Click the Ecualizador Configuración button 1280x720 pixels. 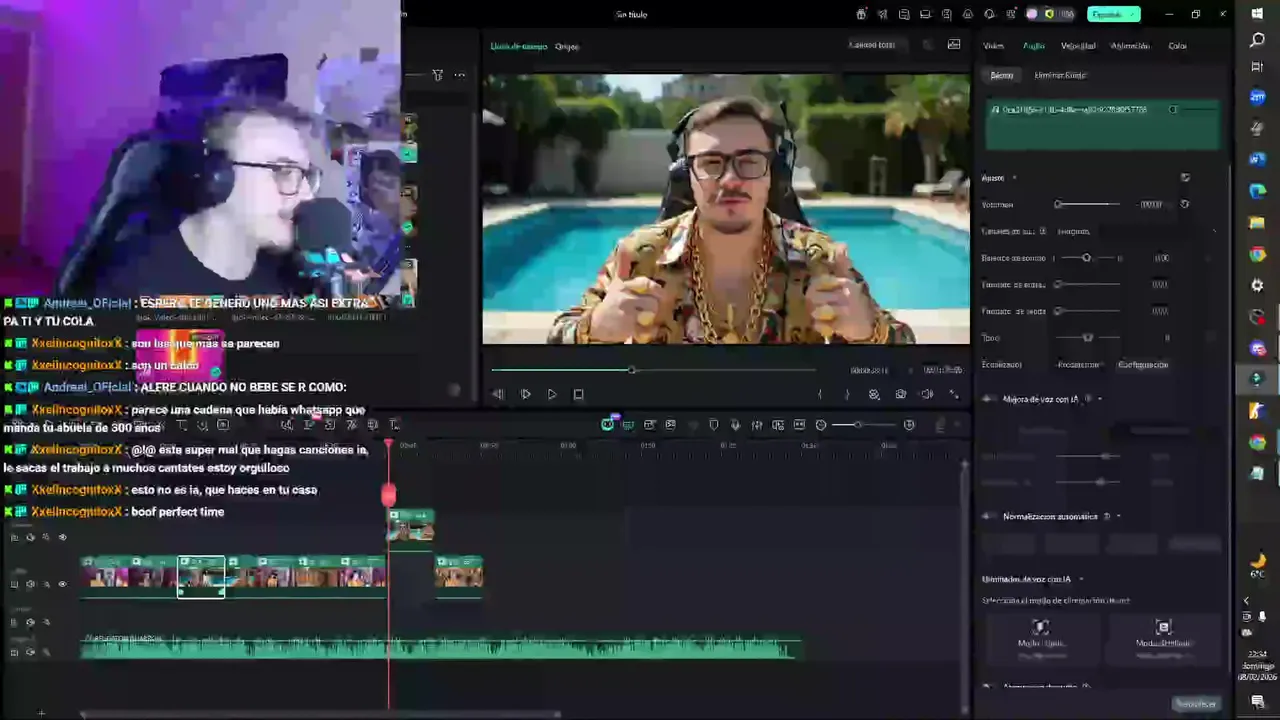pos(1142,365)
